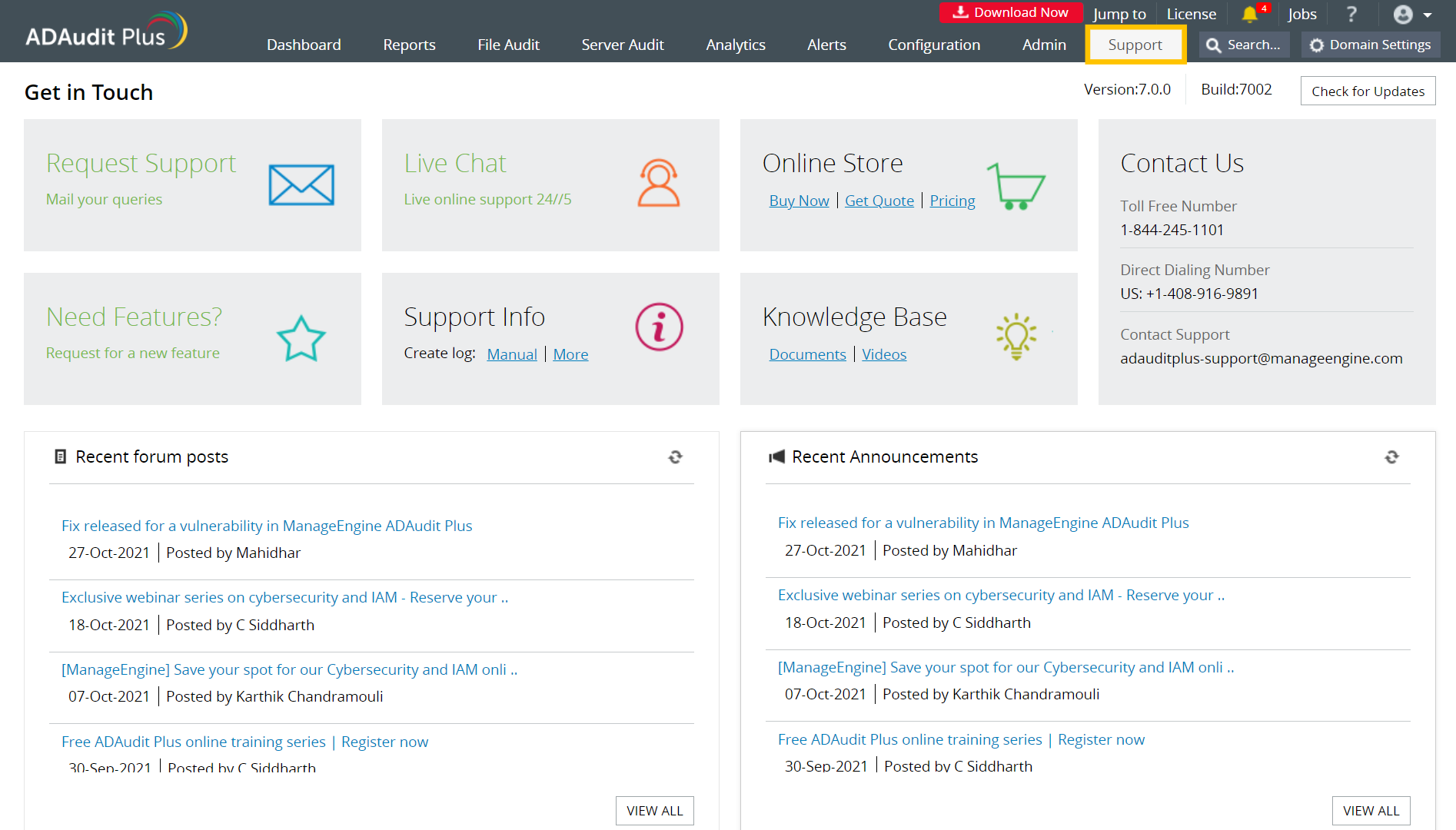The width and height of the screenshot is (1456, 830).
Task: Open the Need Features? heading link
Action: pos(135,317)
